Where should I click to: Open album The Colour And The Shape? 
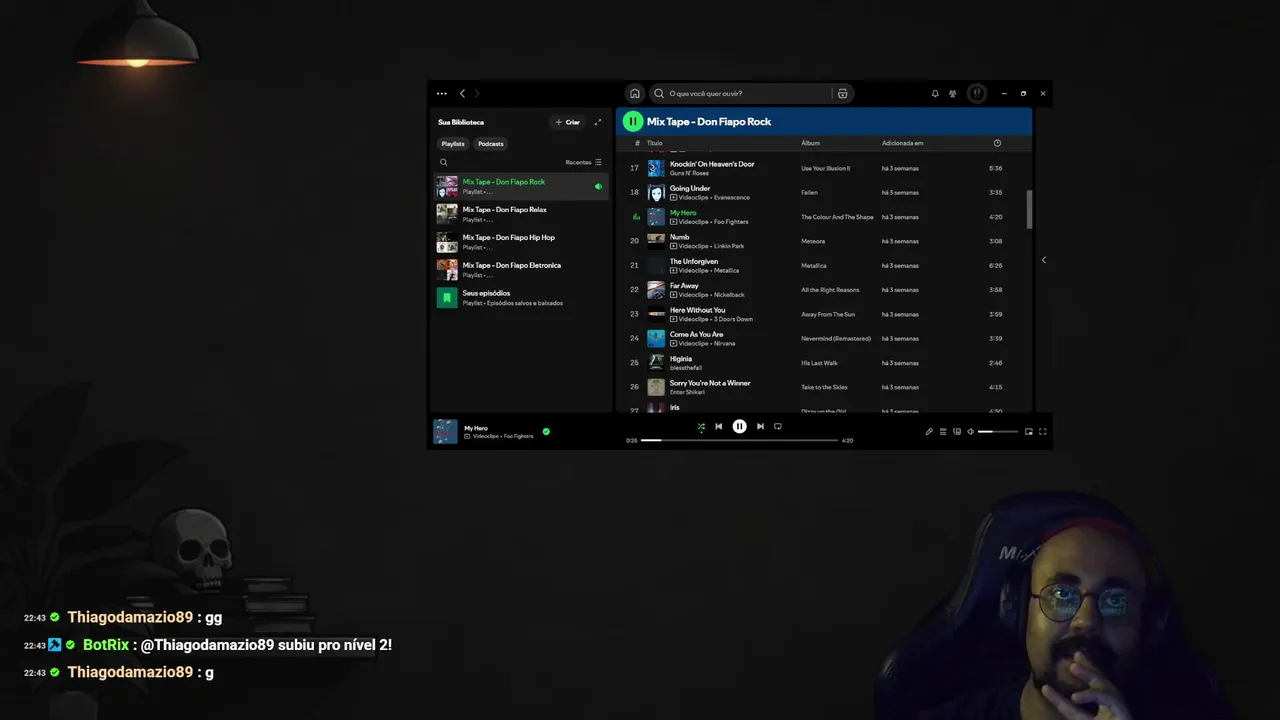point(837,217)
